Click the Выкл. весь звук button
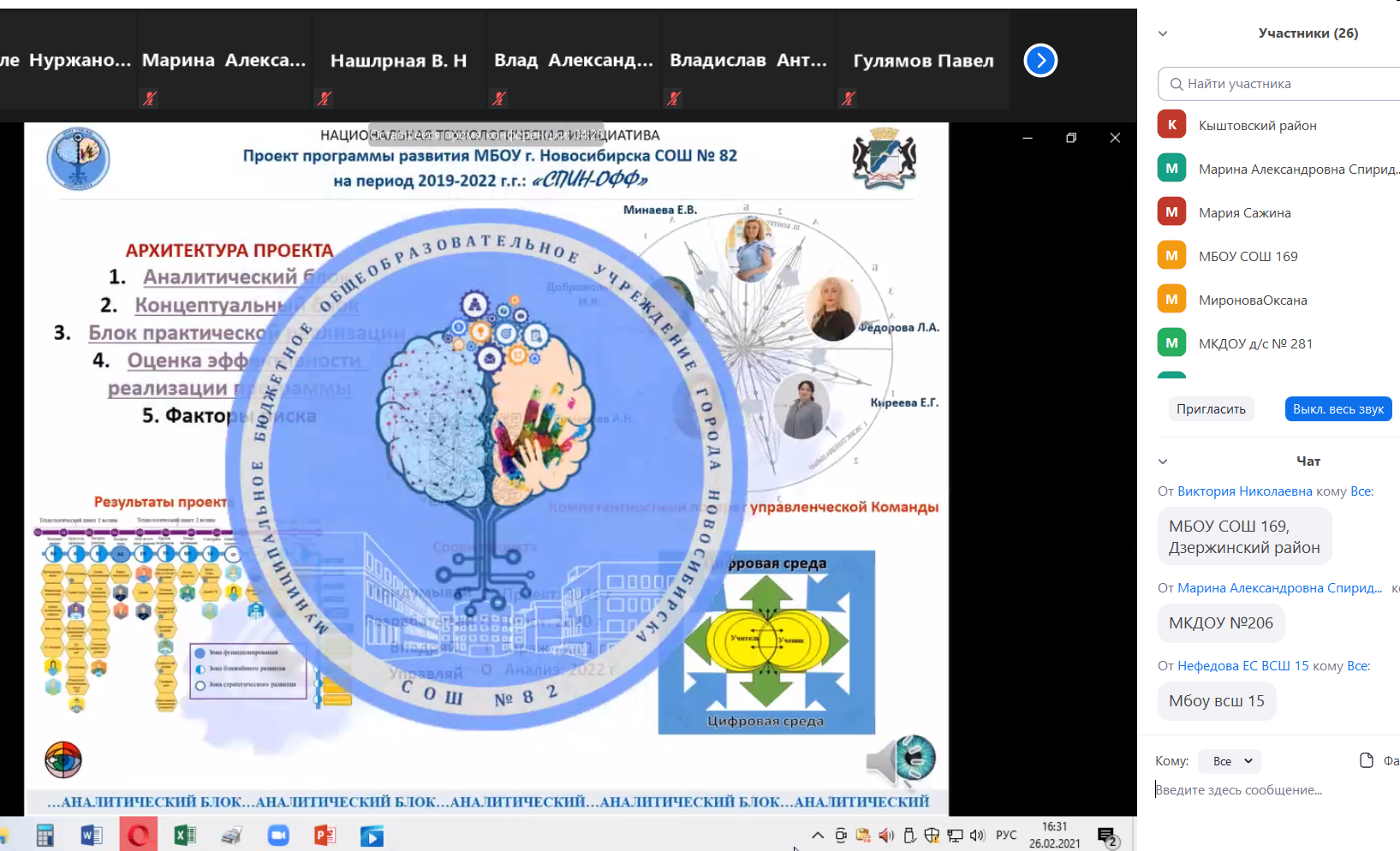Screen dimensions: 1400x851 click(x=1337, y=409)
